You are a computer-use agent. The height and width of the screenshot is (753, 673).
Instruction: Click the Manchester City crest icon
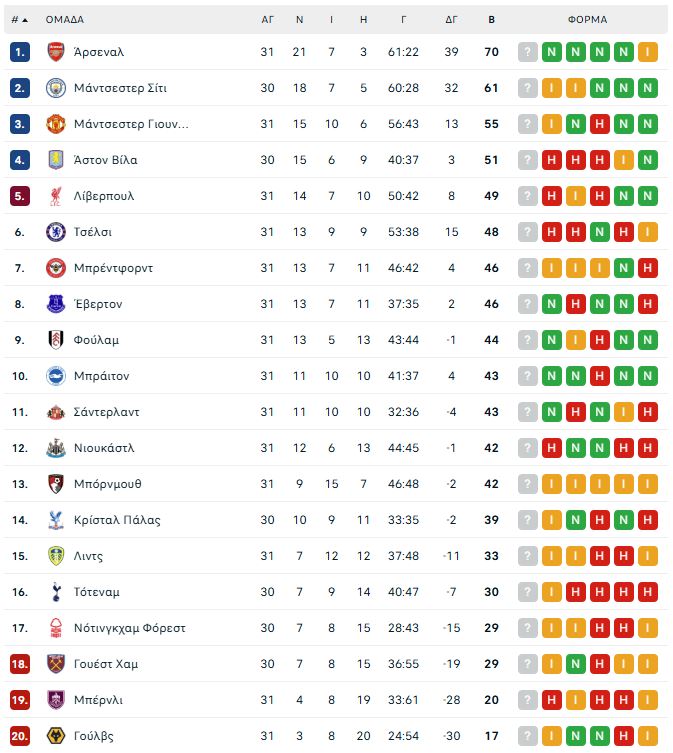click(55, 88)
